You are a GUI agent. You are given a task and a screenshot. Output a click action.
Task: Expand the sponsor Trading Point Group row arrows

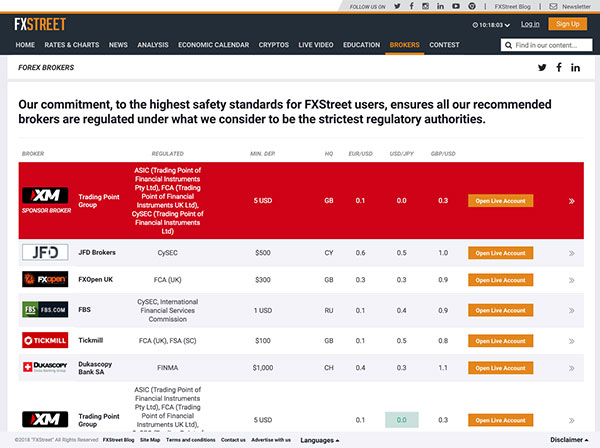(571, 201)
